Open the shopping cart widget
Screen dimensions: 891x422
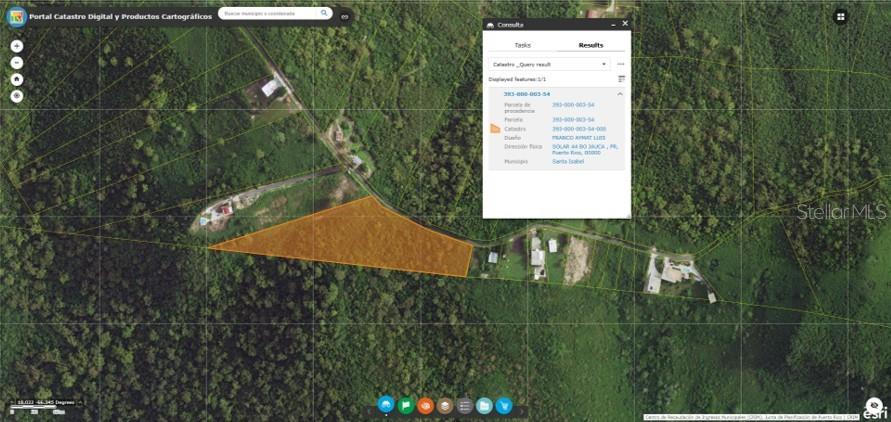pos(503,405)
